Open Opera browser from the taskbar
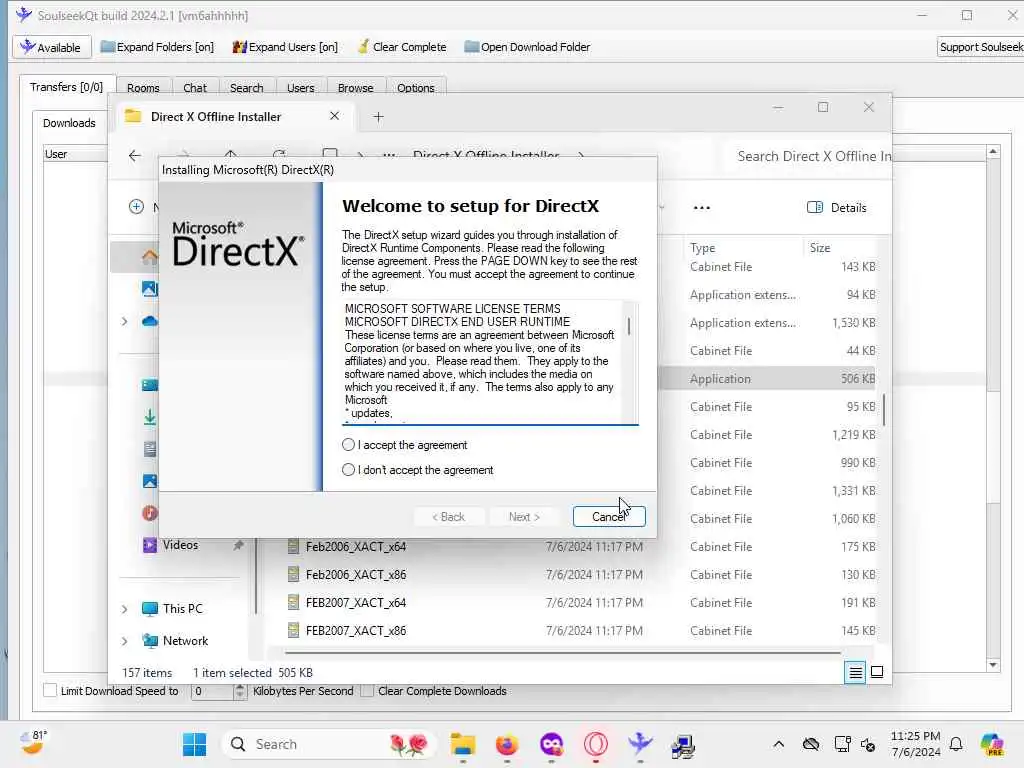 click(596, 744)
